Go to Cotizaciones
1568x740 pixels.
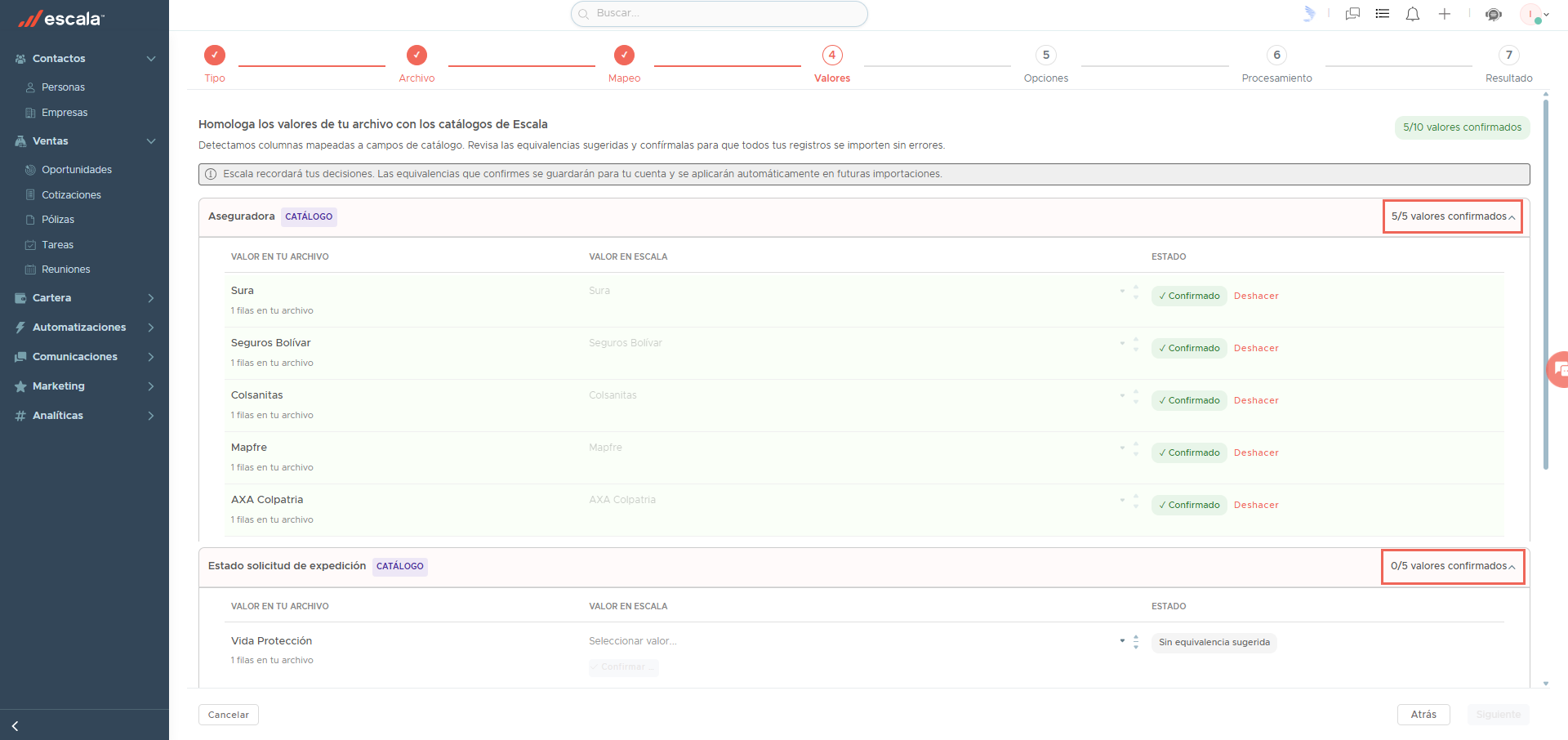coord(71,195)
